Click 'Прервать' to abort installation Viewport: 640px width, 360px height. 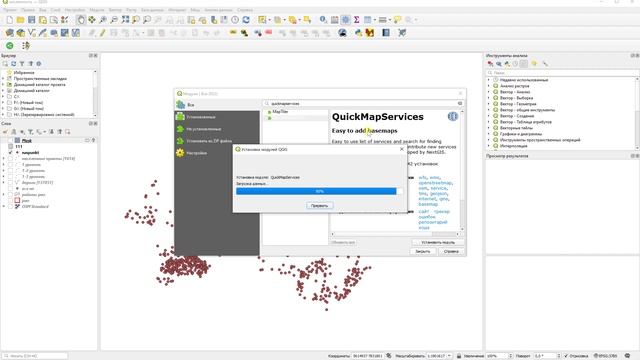click(320, 206)
